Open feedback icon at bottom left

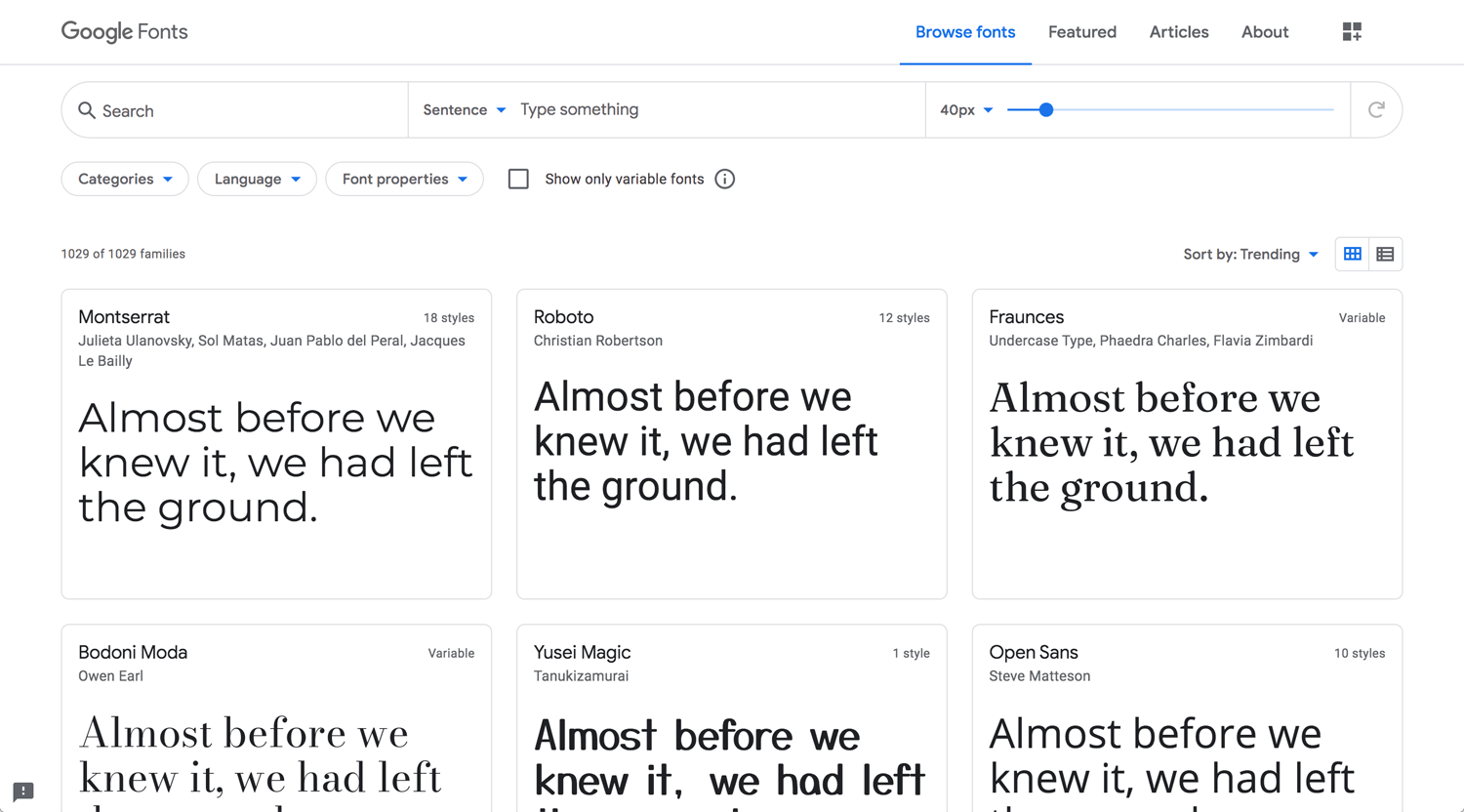point(23,791)
